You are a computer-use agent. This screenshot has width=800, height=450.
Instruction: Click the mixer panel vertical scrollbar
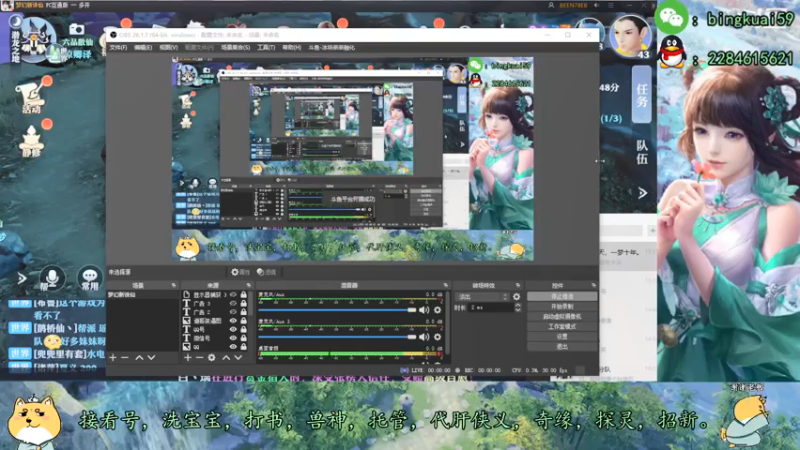pyautogui.click(x=447, y=322)
